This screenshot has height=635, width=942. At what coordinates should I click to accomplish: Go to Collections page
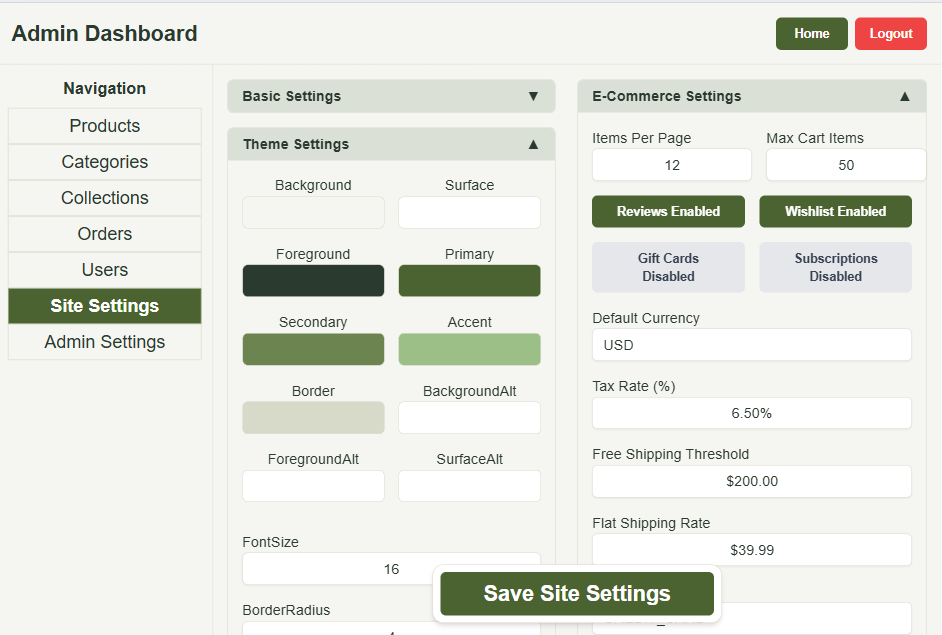tap(105, 198)
